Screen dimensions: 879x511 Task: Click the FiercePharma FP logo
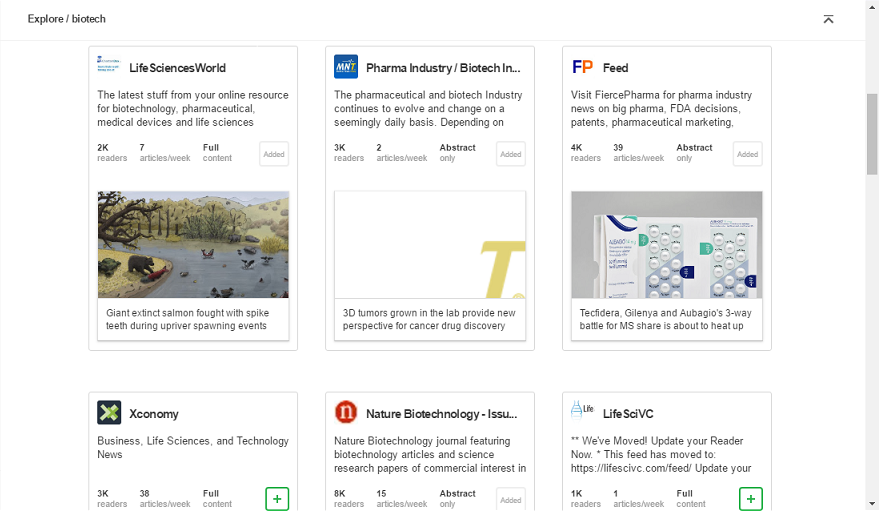coord(582,67)
